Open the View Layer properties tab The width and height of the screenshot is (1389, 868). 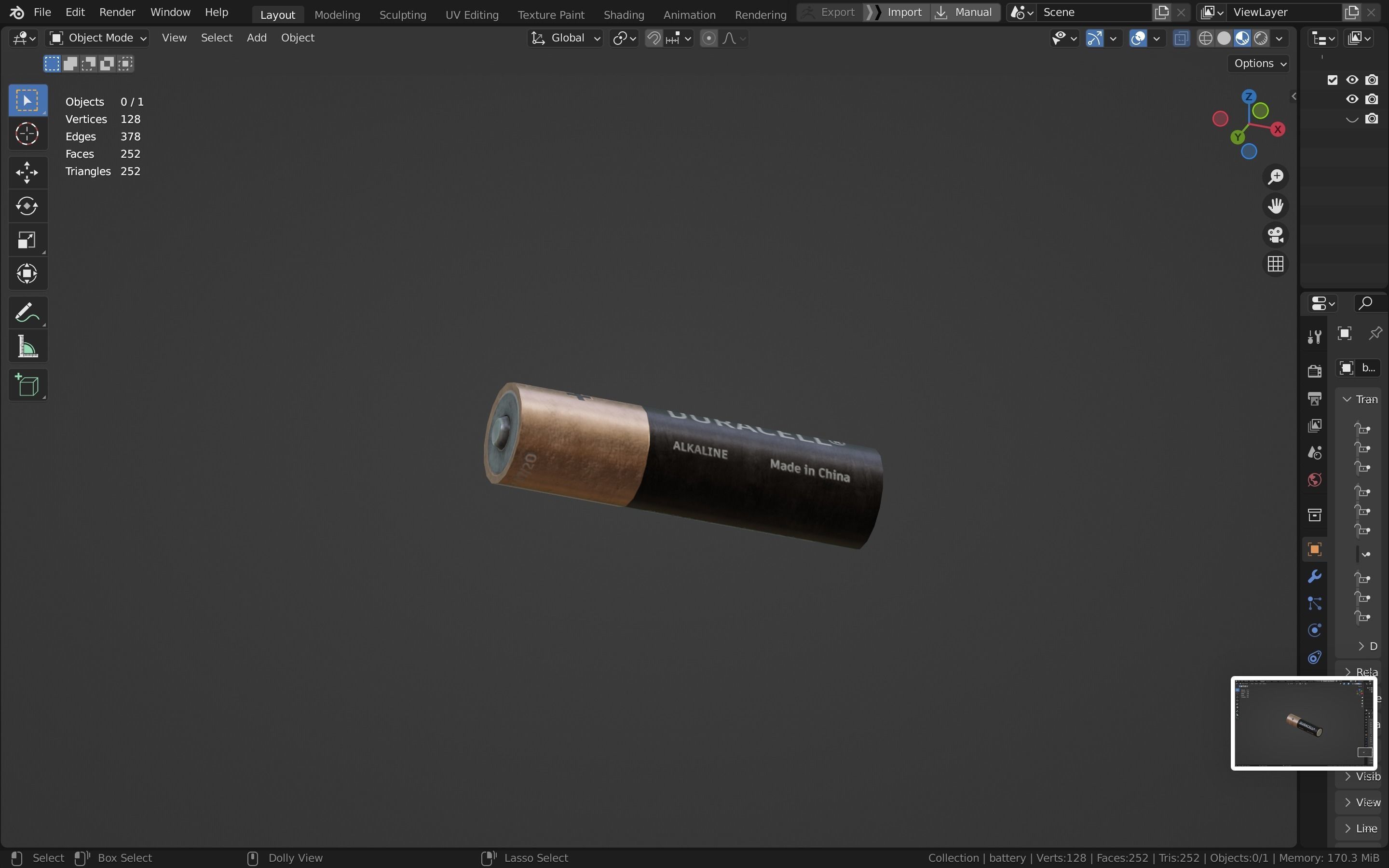pos(1314,425)
